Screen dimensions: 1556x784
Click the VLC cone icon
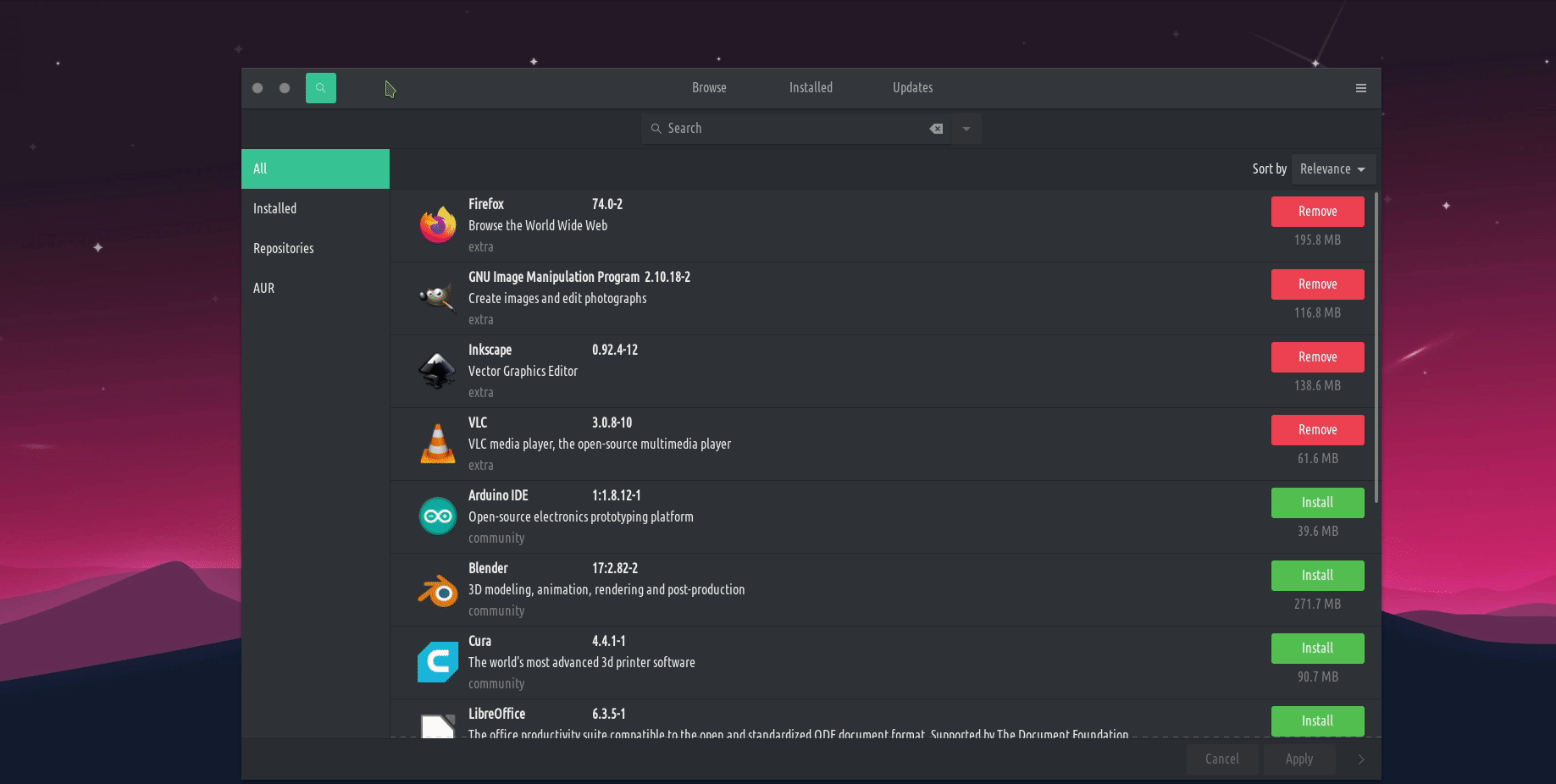[x=438, y=444]
